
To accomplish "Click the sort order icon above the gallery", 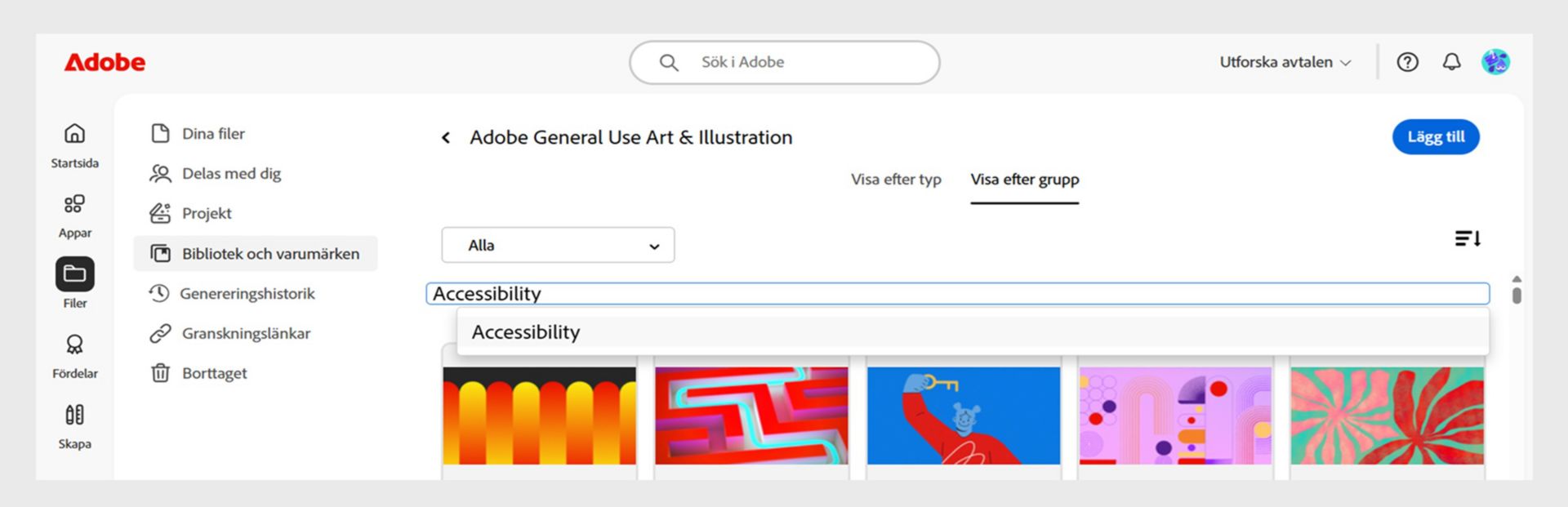I will (x=1468, y=238).
